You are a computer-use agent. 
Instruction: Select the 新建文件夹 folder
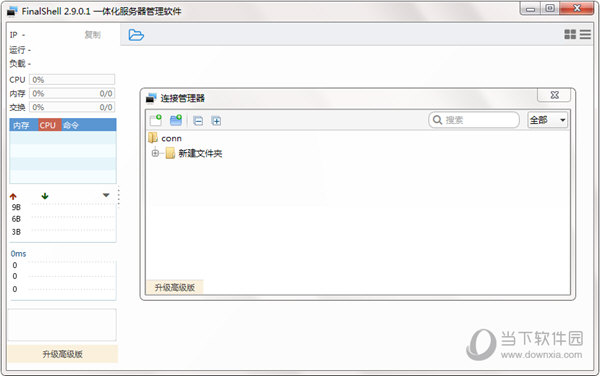point(194,153)
